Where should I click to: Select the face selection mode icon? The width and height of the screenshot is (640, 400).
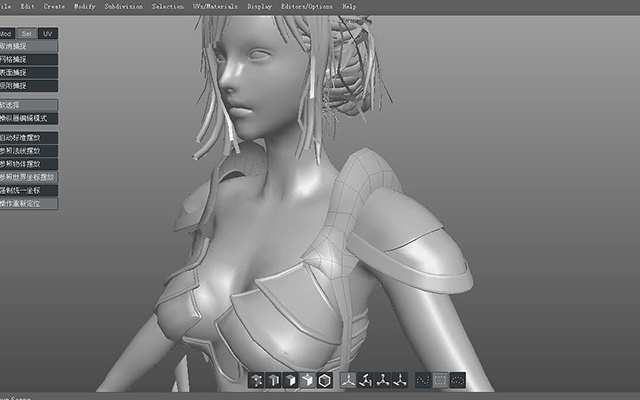click(291, 380)
